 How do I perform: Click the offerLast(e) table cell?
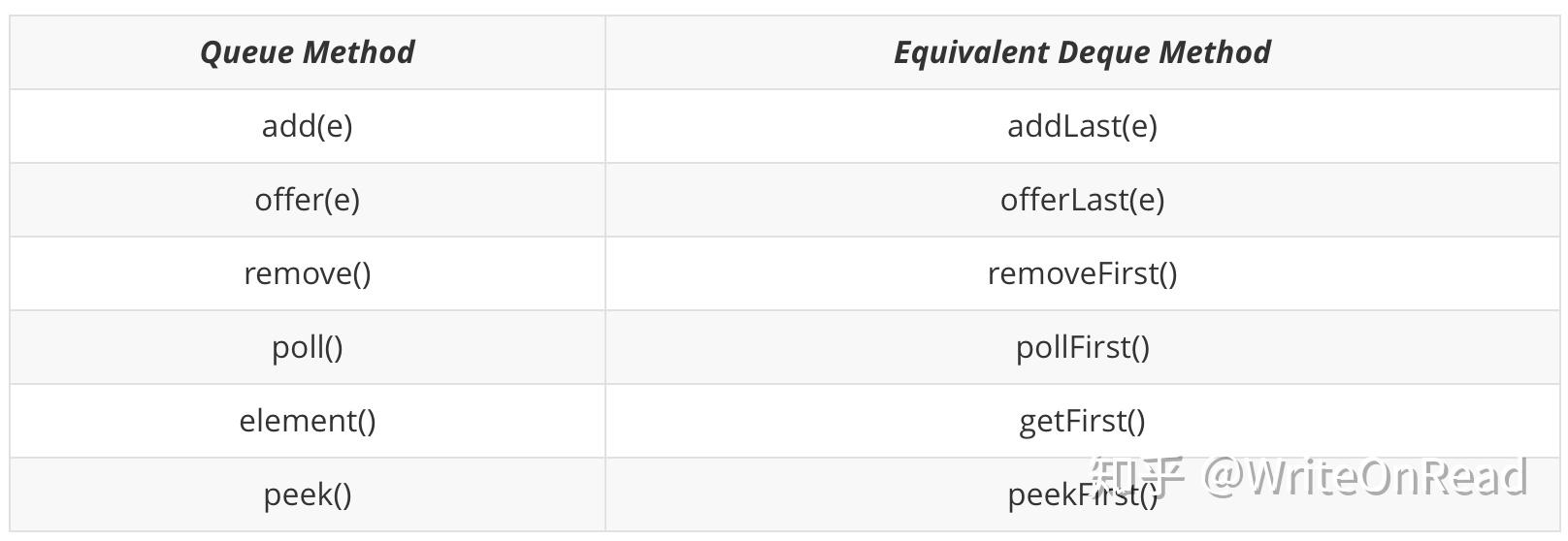click(x=1082, y=200)
